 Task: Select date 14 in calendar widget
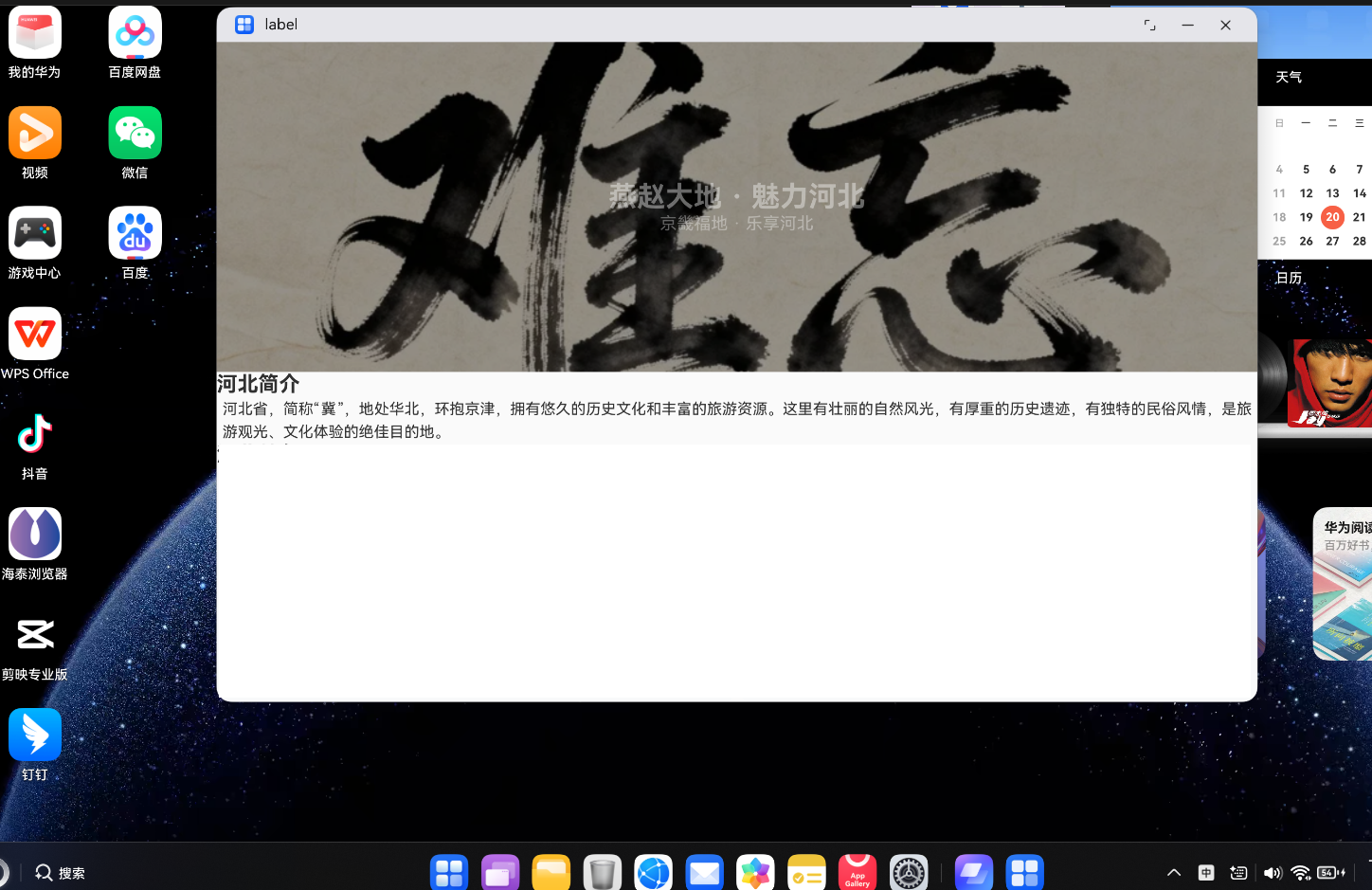(x=1359, y=193)
